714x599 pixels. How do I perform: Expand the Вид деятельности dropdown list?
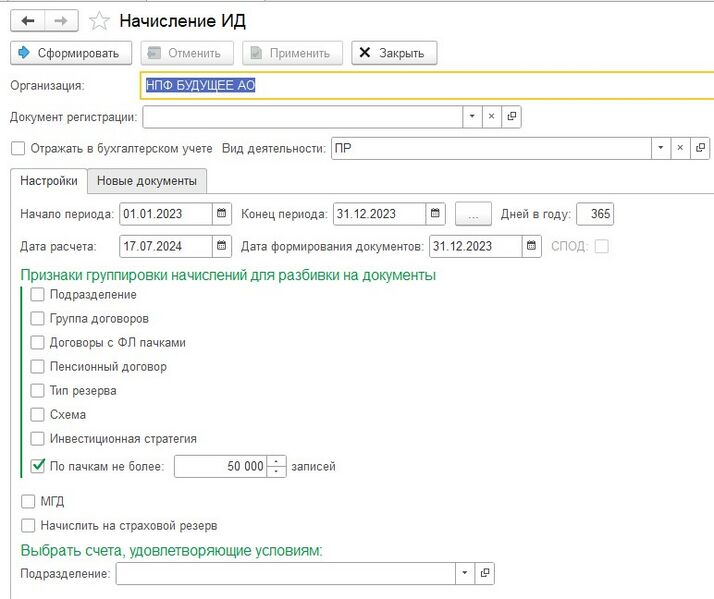[660, 149]
